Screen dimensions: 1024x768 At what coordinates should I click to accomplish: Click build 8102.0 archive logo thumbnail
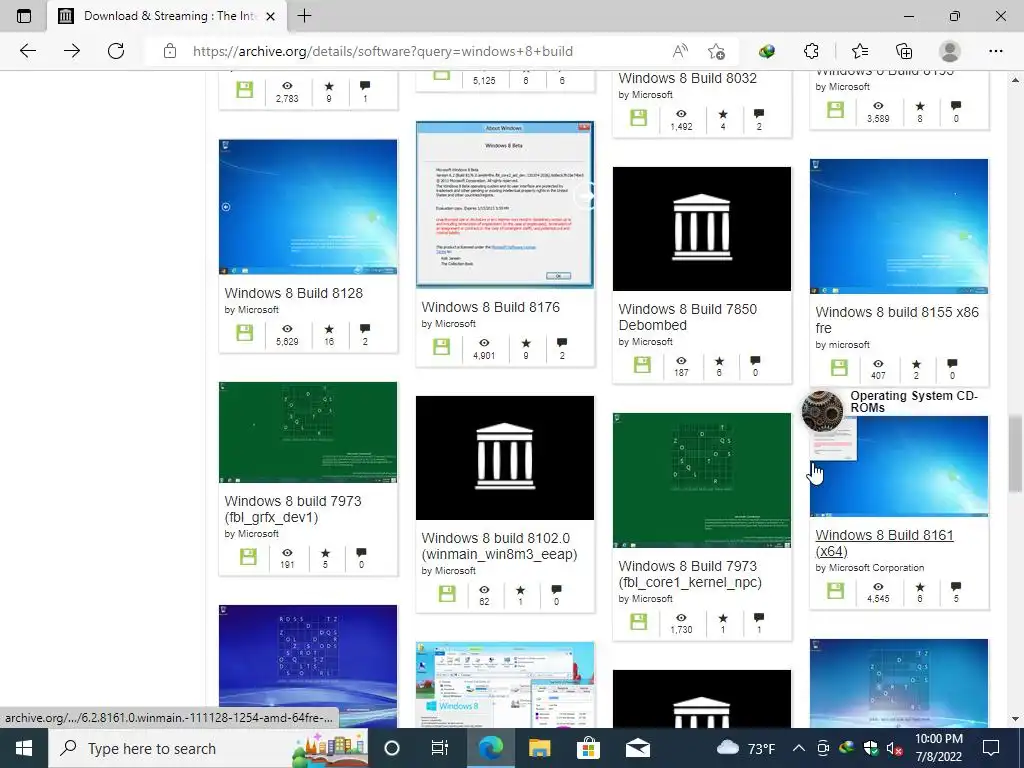(x=505, y=458)
